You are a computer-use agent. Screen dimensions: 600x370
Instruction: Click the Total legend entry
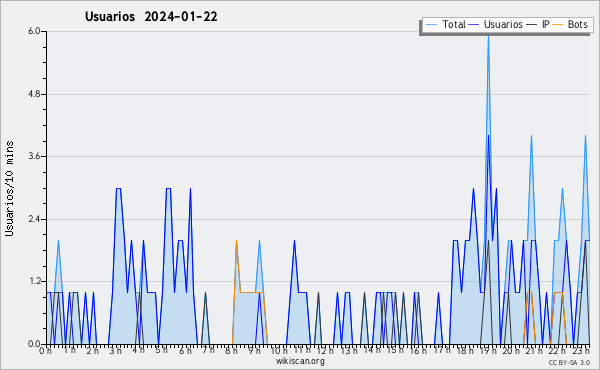[445, 24]
